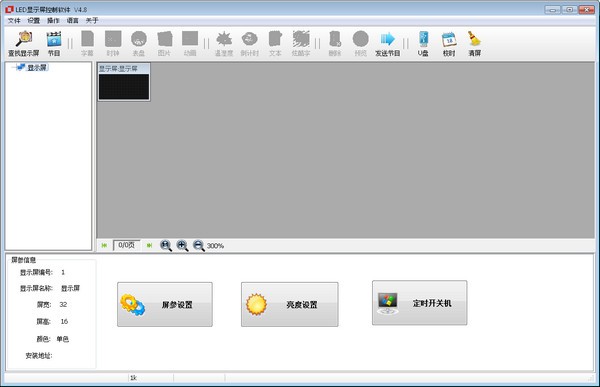Screen dimensions: 600x387
Task: Click the 300% zoom level text
Action: pos(215,246)
